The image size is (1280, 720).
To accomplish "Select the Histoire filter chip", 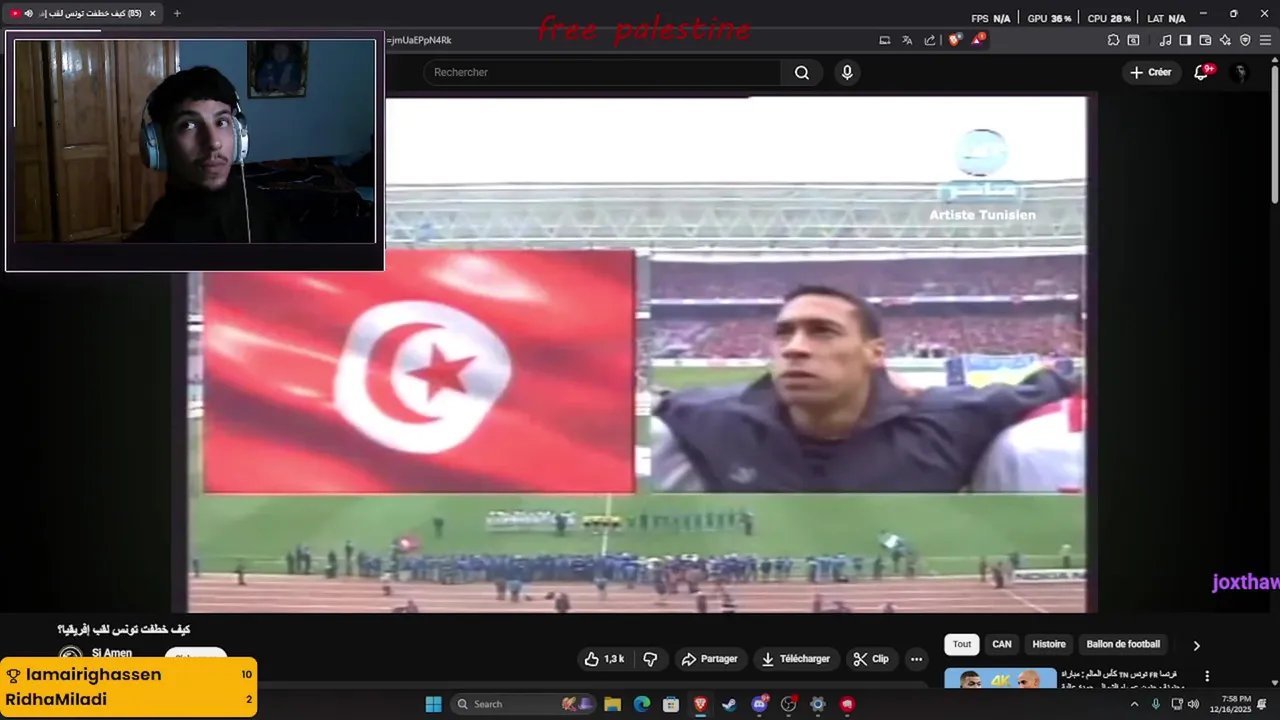I will 1049,644.
